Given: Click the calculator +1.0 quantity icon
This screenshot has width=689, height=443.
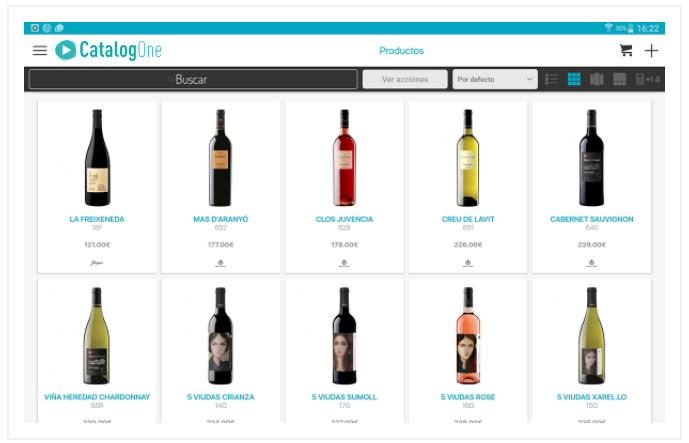Looking at the screenshot, I should [x=648, y=79].
